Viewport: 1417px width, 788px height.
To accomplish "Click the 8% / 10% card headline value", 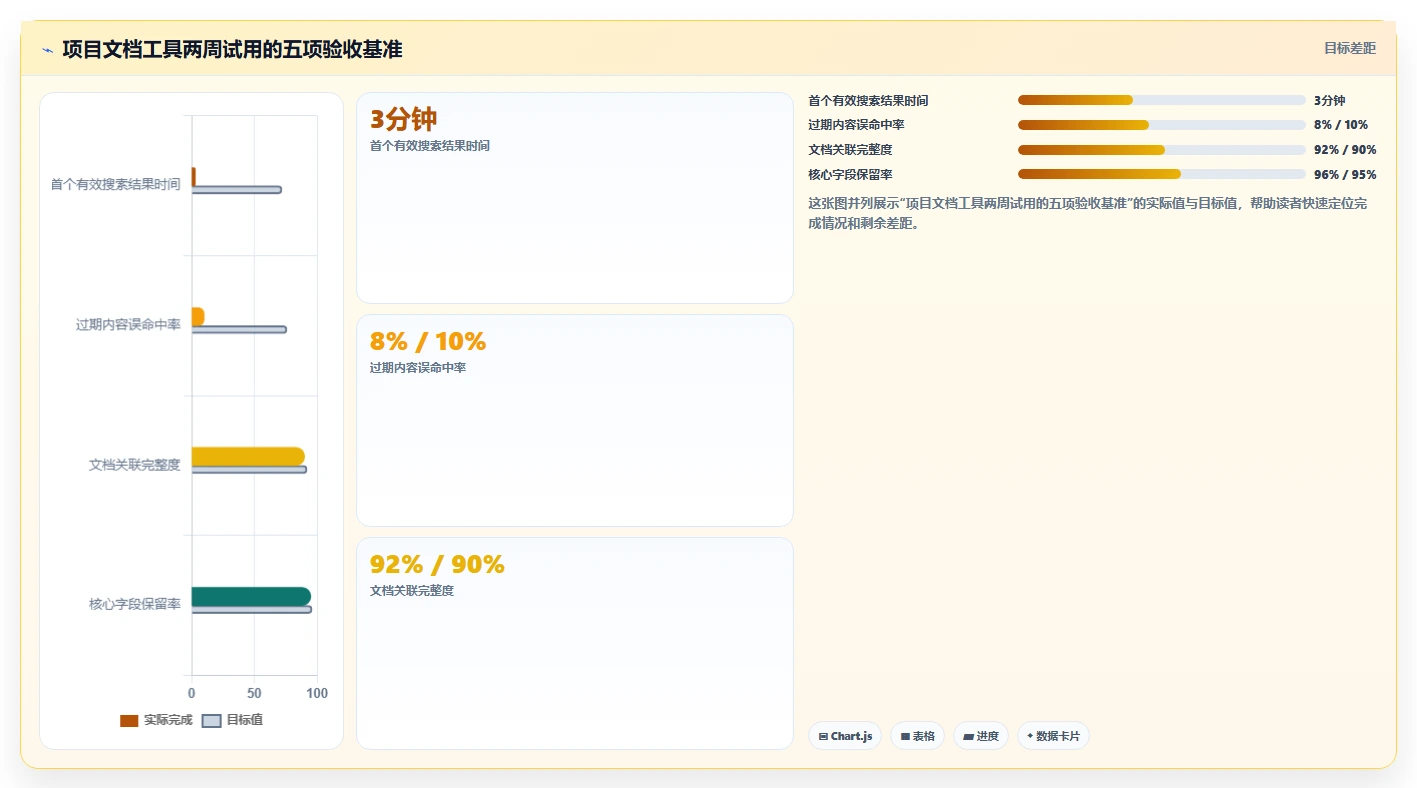I will coord(428,342).
